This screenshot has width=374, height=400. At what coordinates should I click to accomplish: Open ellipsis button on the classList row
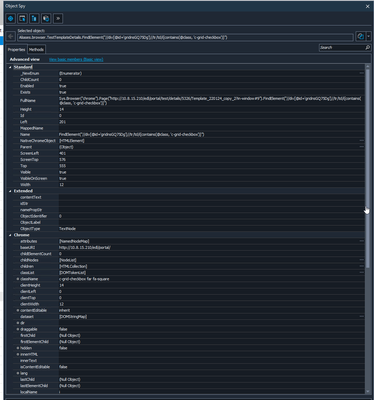361,273
